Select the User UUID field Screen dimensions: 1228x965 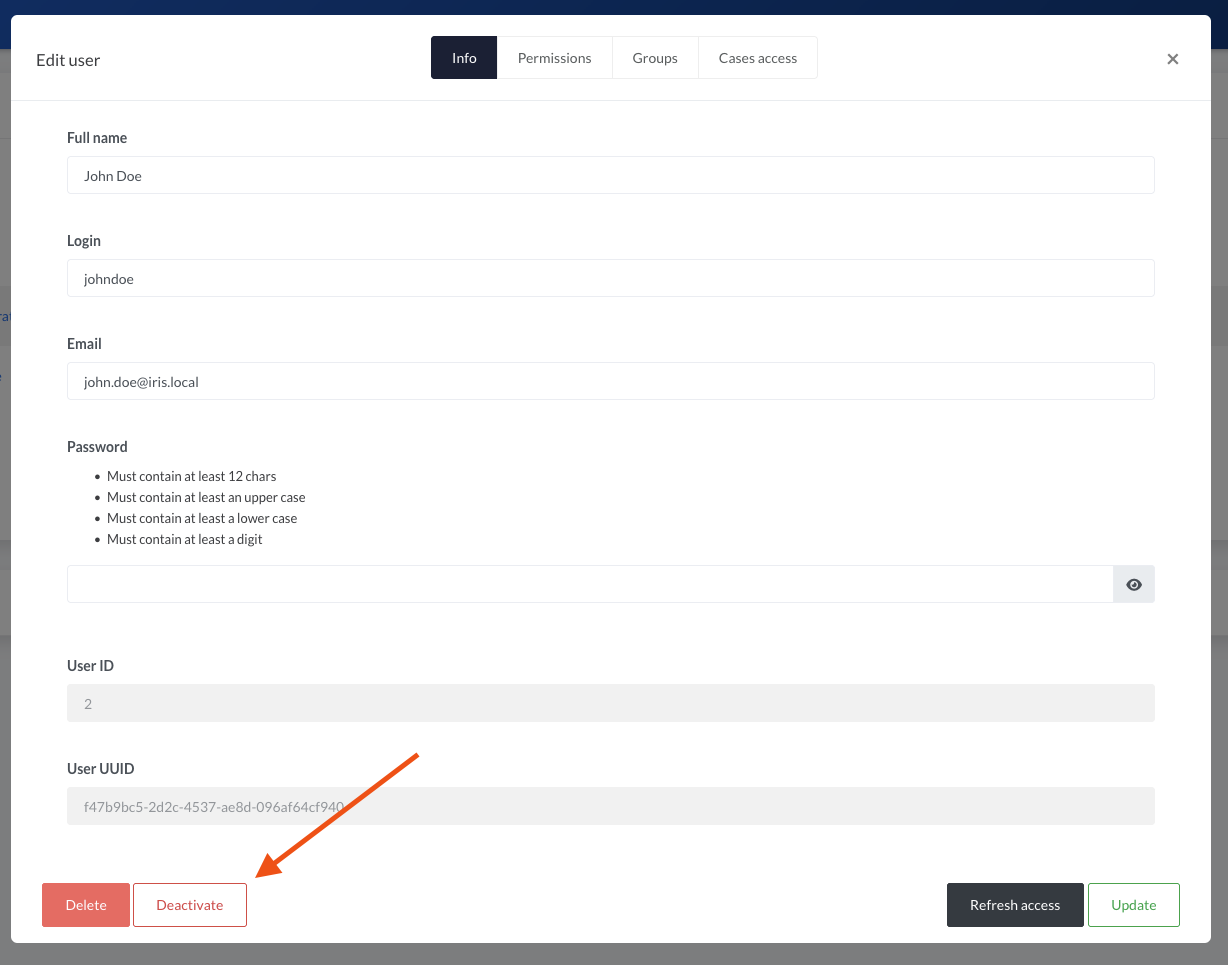(x=610, y=806)
